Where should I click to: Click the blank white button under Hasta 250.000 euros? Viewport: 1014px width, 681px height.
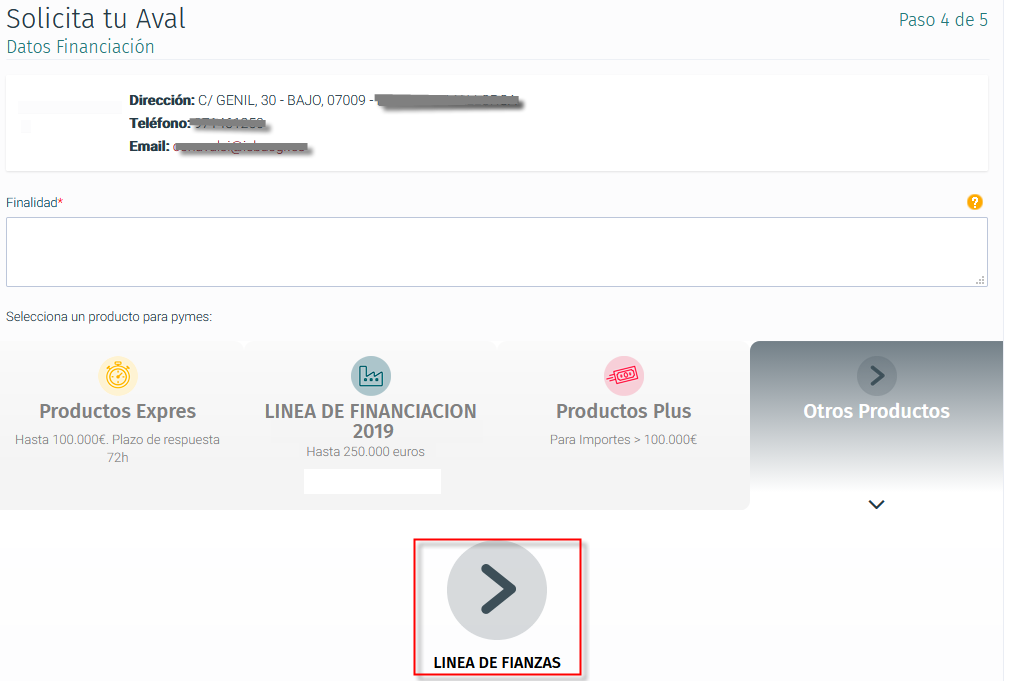click(x=372, y=482)
